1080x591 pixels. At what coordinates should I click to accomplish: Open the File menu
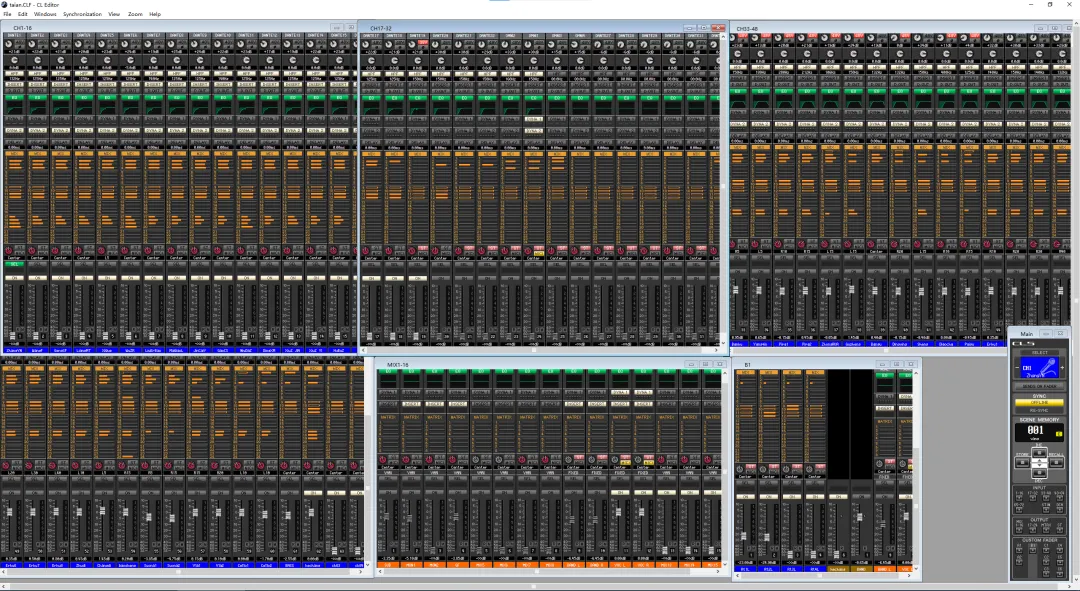pos(8,14)
